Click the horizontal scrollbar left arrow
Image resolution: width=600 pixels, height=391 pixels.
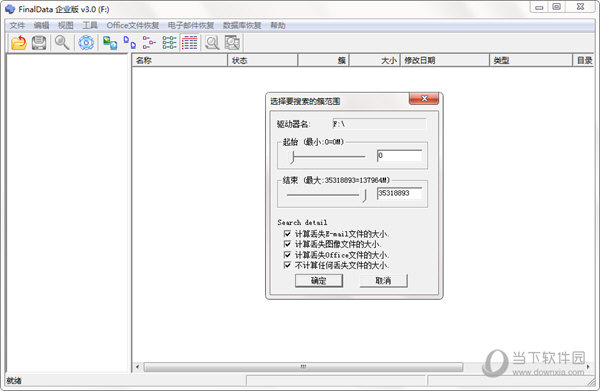(x=137, y=367)
